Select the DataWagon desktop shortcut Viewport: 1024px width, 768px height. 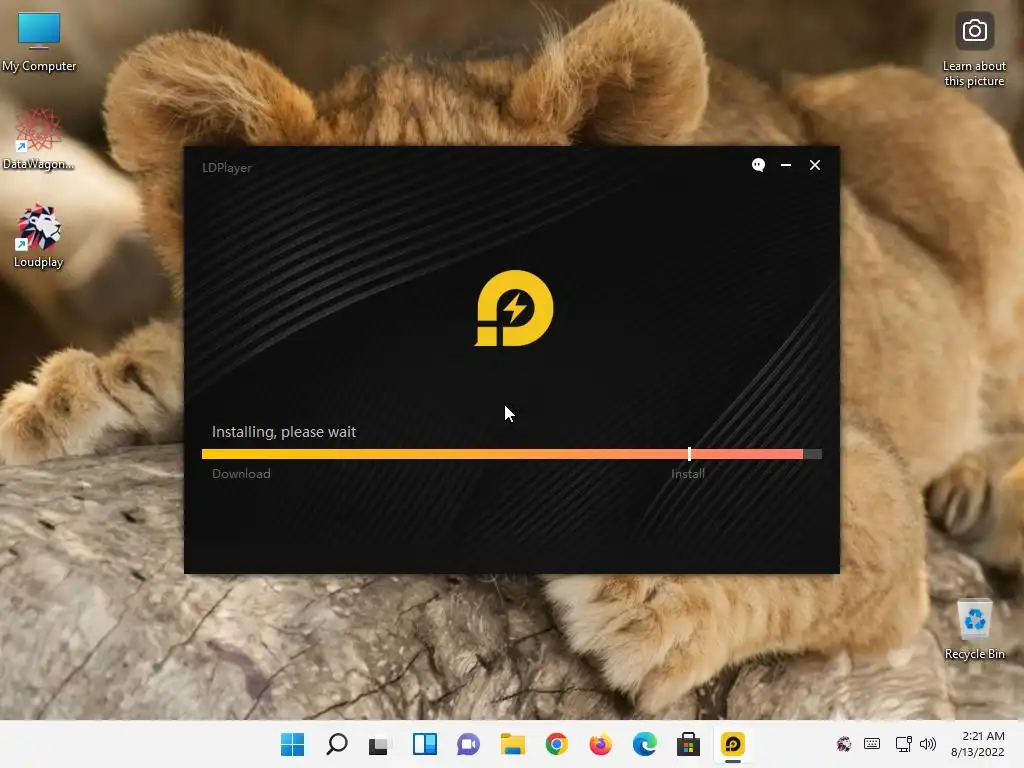pos(38,140)
